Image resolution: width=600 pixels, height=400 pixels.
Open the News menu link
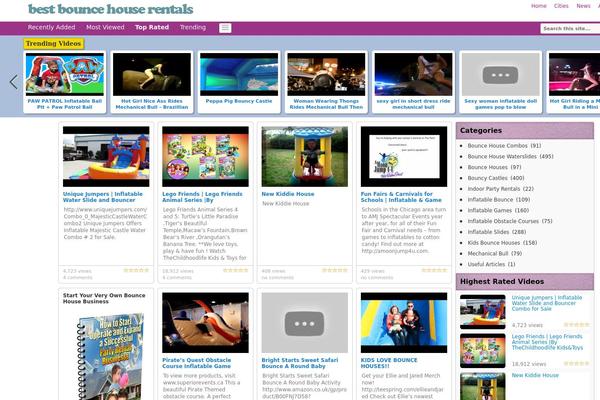pos(583,6)
